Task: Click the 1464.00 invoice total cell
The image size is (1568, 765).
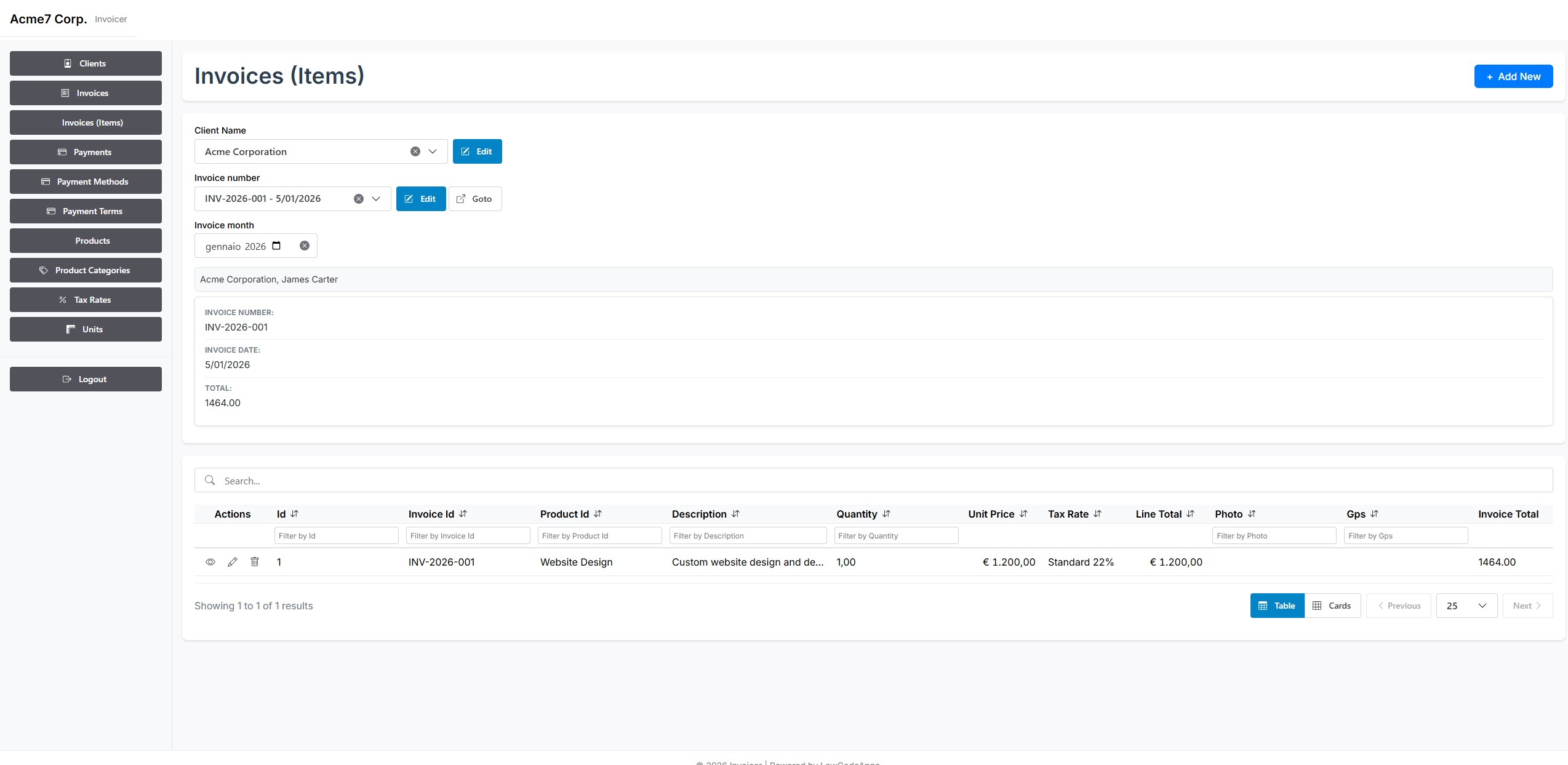Action: tap(1497, 562)
